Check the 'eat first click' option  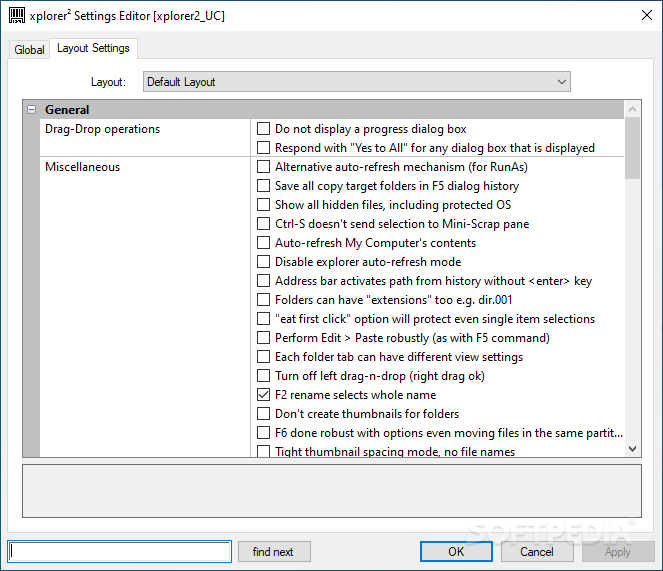(263, 318)
